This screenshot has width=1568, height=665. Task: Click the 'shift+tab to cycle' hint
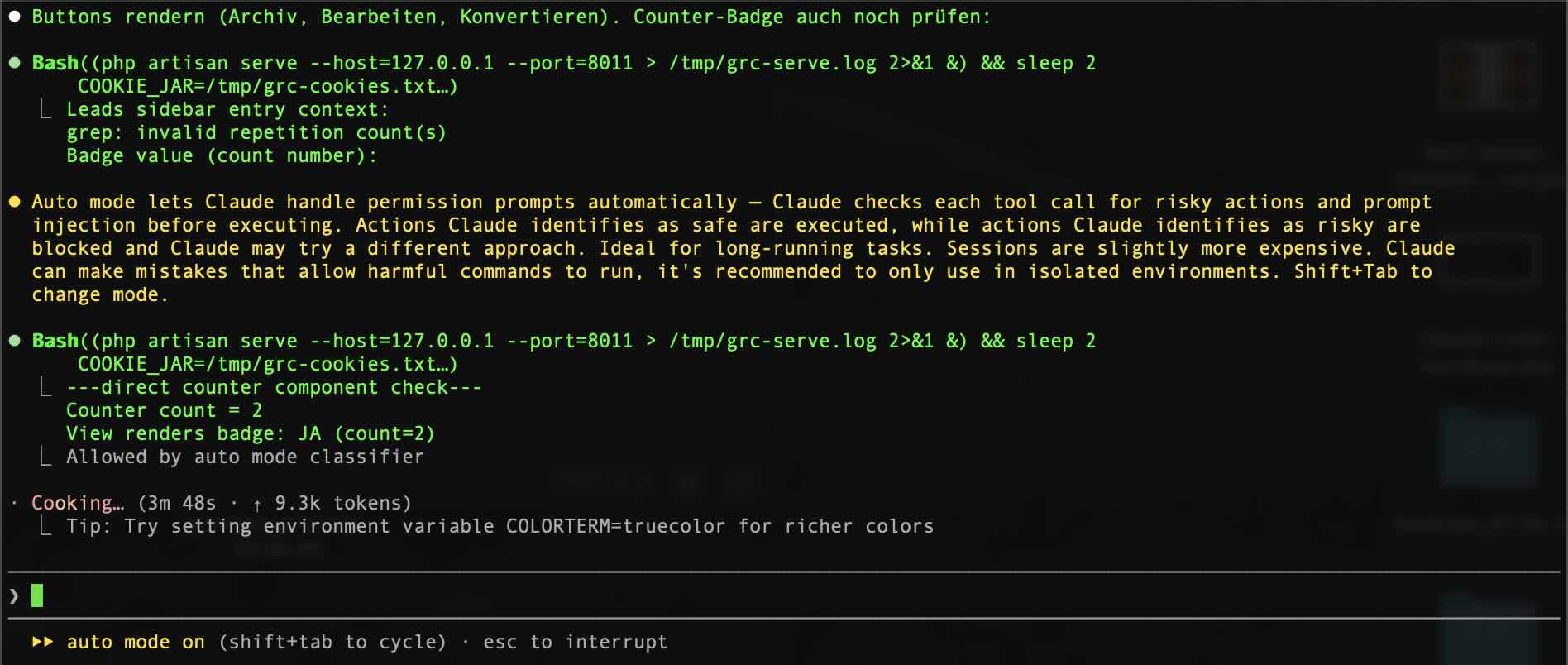332,643
